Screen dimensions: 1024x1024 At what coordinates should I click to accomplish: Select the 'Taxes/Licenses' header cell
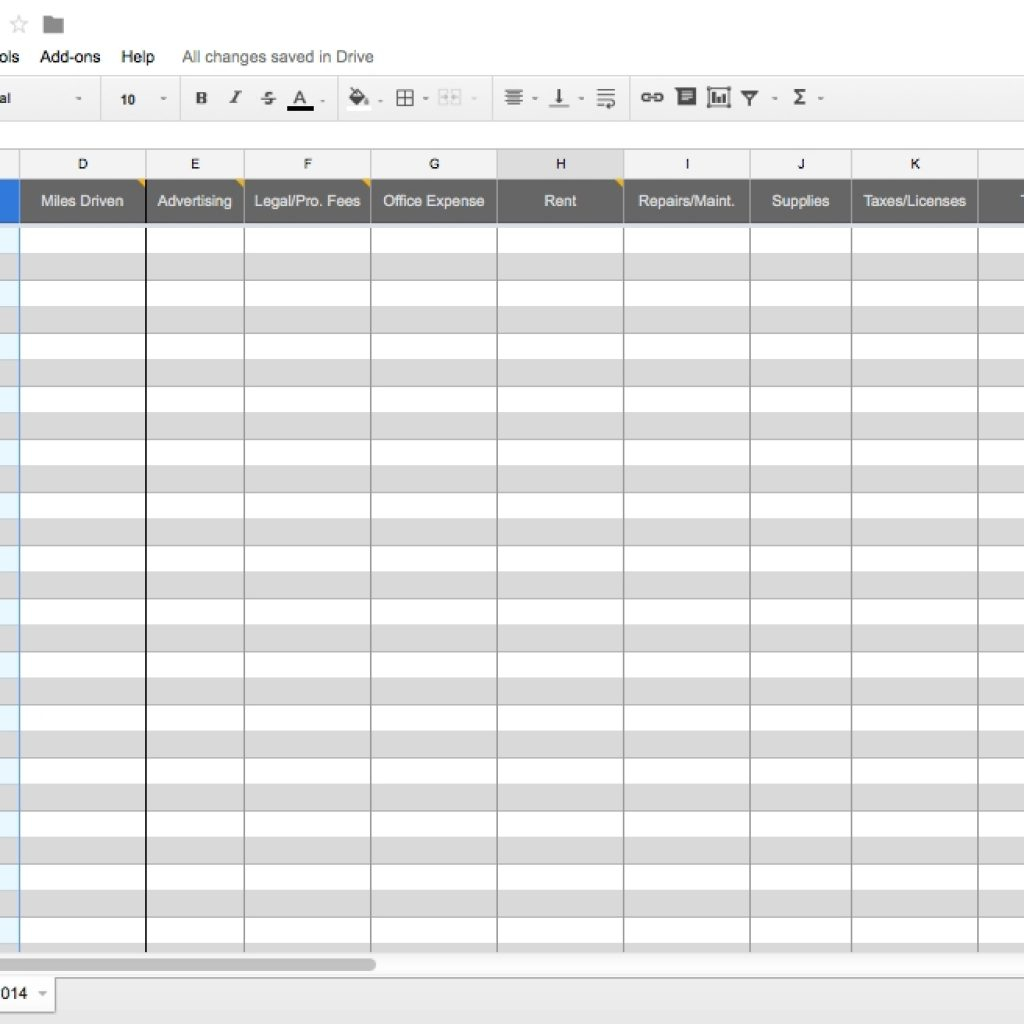(915, 201)
